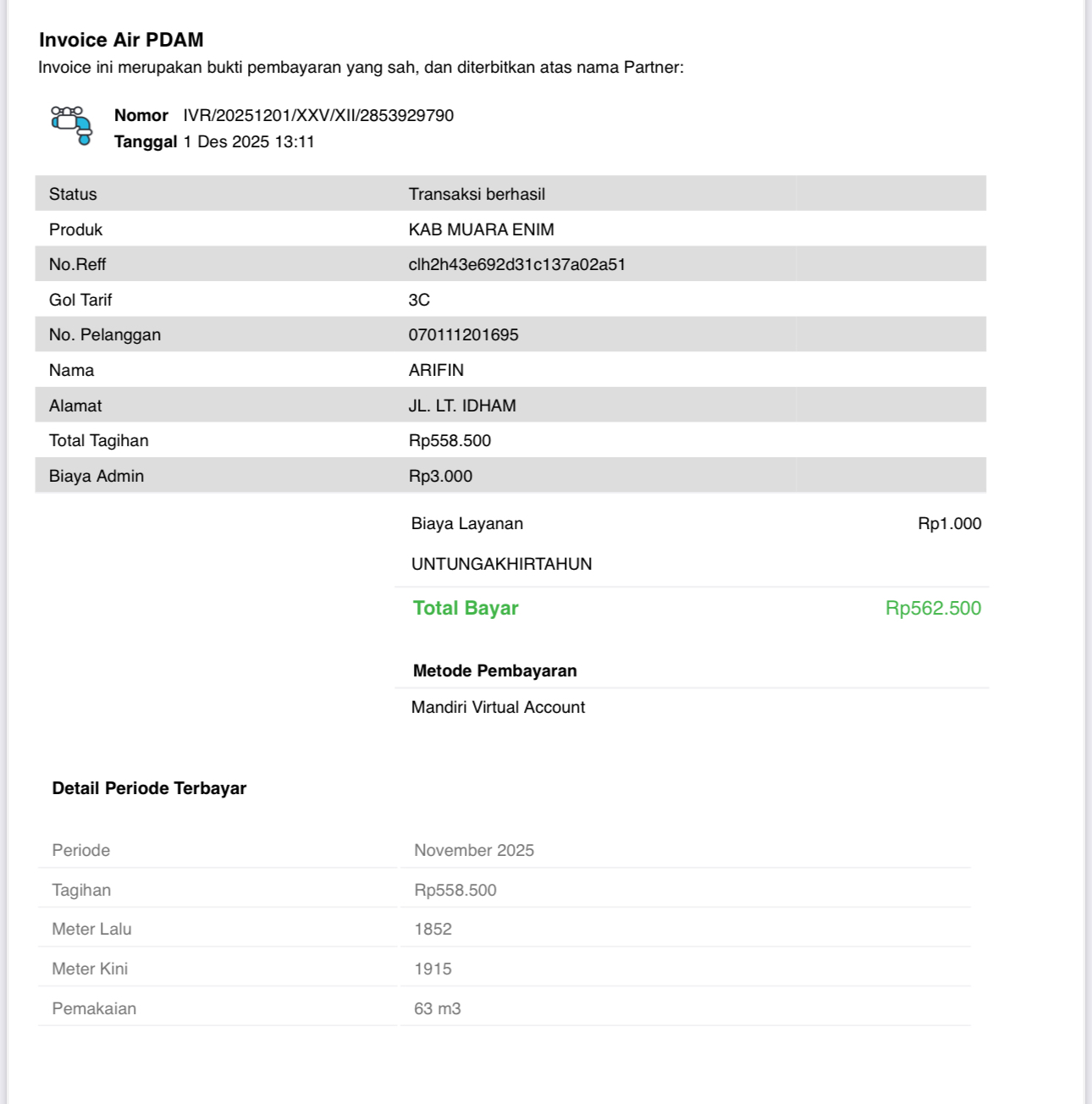The image size is (1092, 1104).
Task: Select the period value November 2025
Action: point(474,850)
